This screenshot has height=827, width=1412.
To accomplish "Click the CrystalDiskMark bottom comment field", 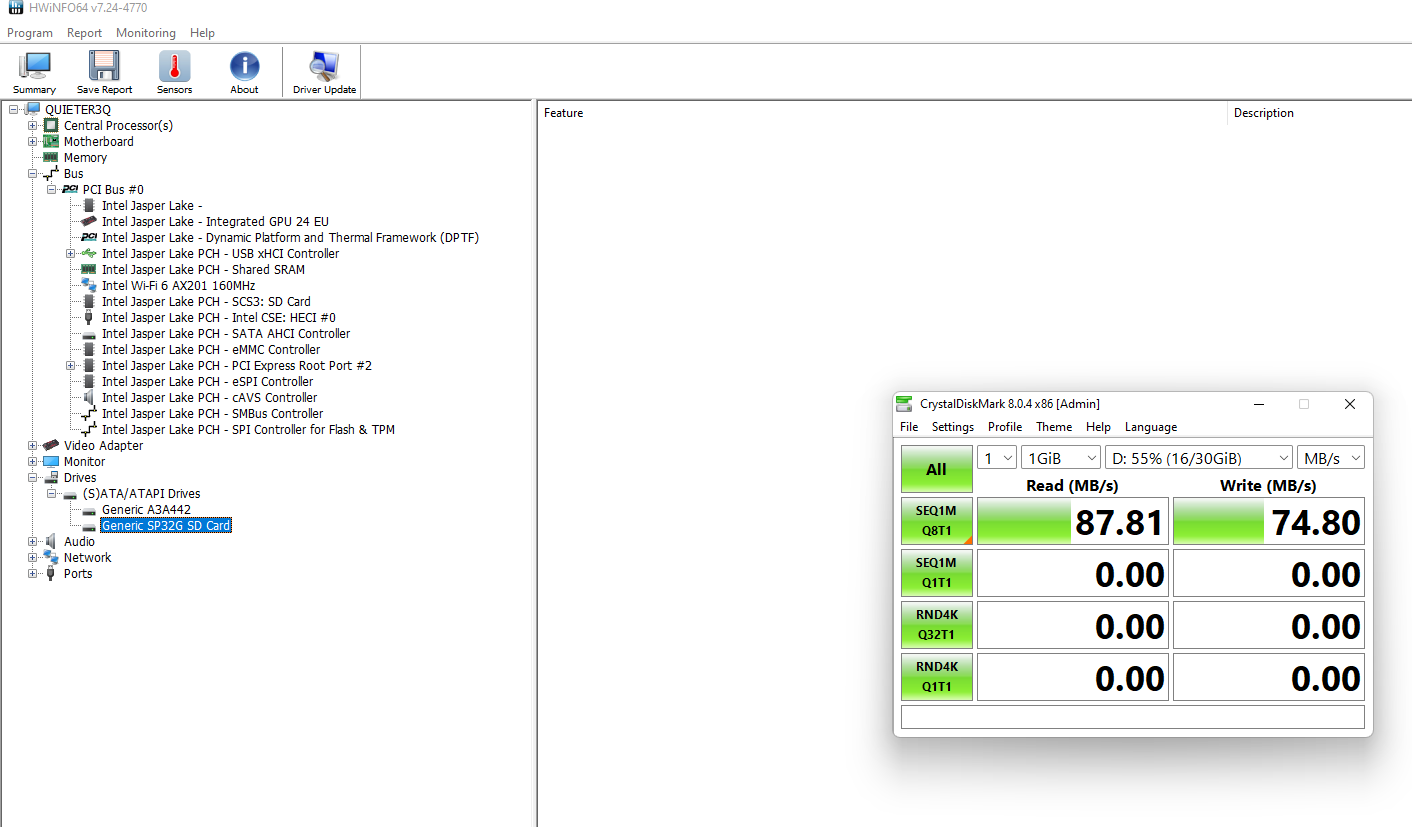I will pyautogui.click(x=1133, y=717).
